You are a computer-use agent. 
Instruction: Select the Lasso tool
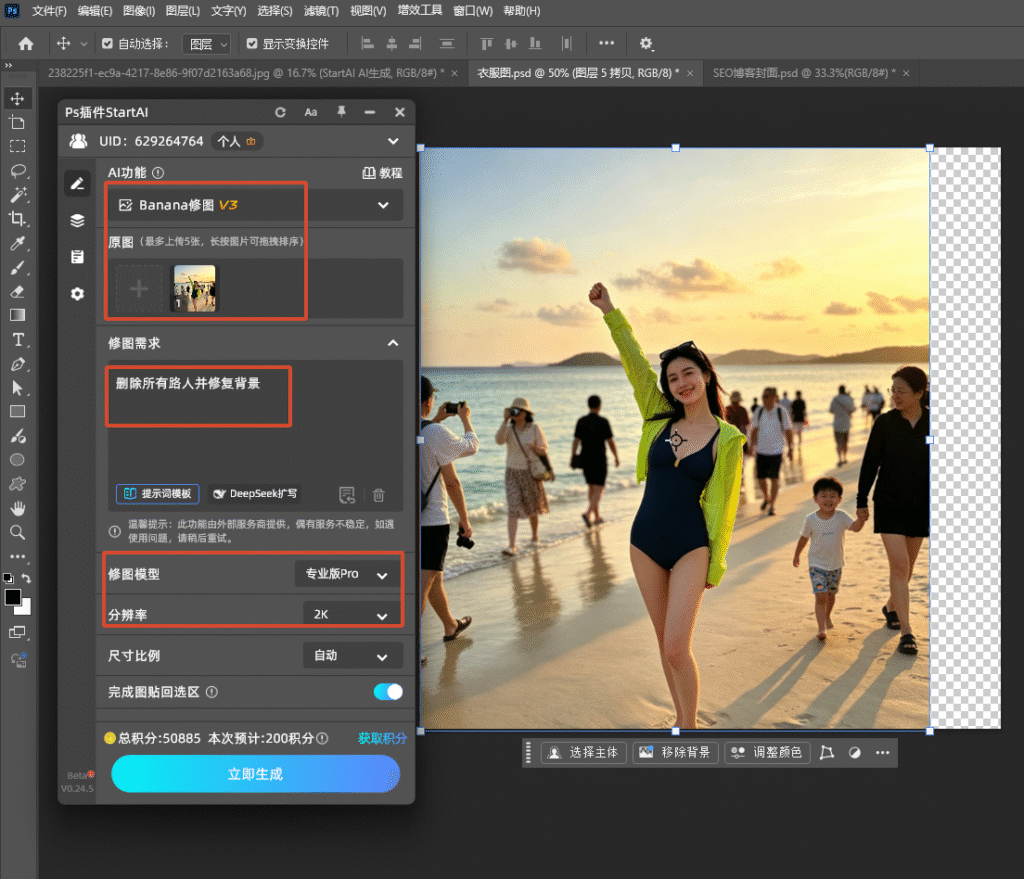pos(18,171)
